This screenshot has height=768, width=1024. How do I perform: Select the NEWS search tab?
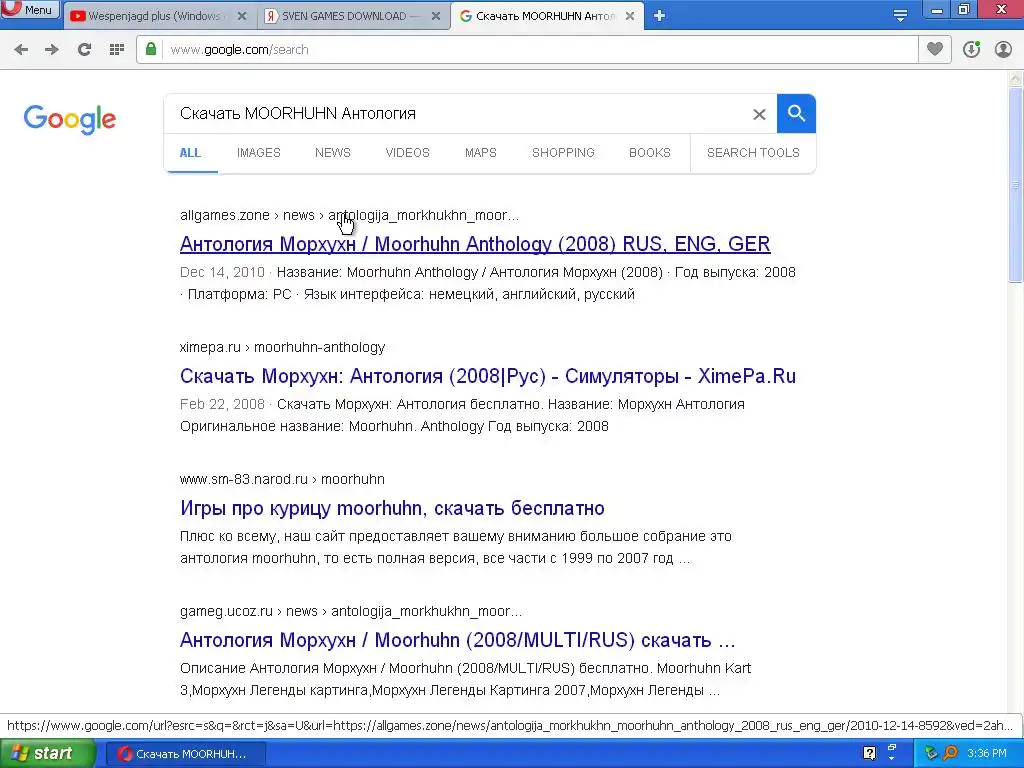[x=332, y=153]
